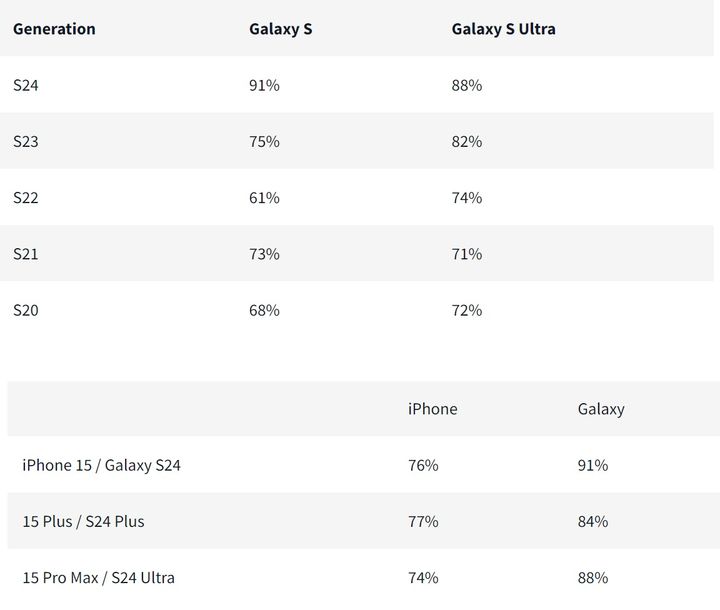Click the Galaxy S column header

pyautogui.click(x=280, y=29)
